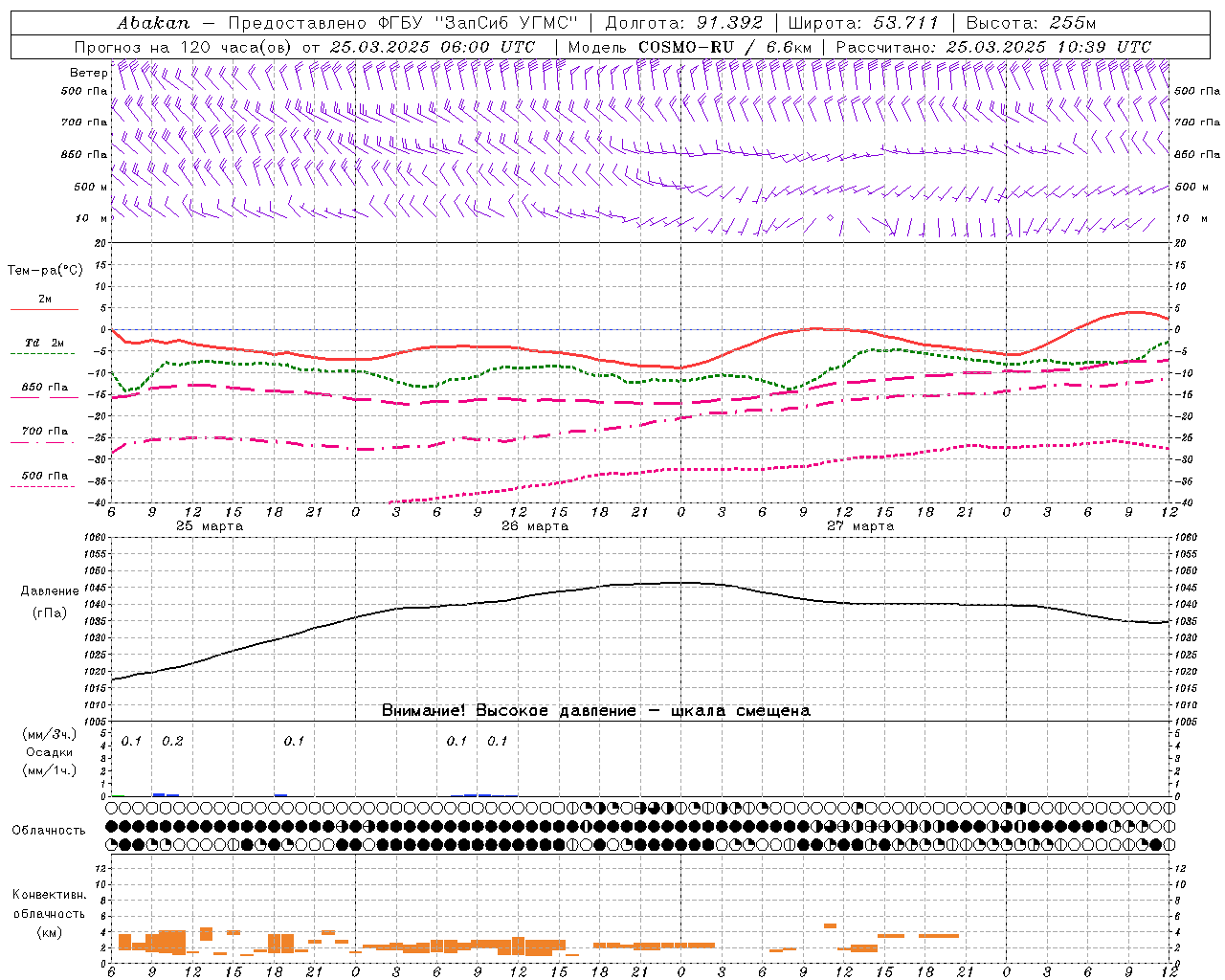Click the "25 марта" date label
Viewport: 1225px width, 980px height.
click(210, 526)
